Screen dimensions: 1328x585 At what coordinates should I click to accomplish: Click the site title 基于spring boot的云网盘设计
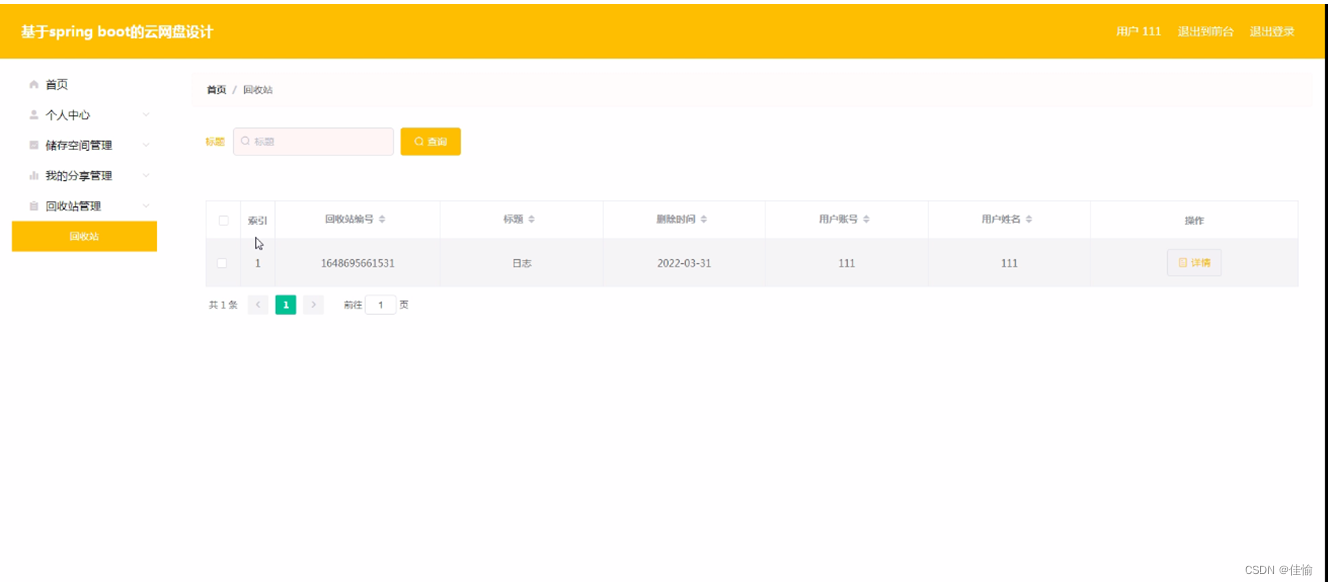[x=117, y=32]
